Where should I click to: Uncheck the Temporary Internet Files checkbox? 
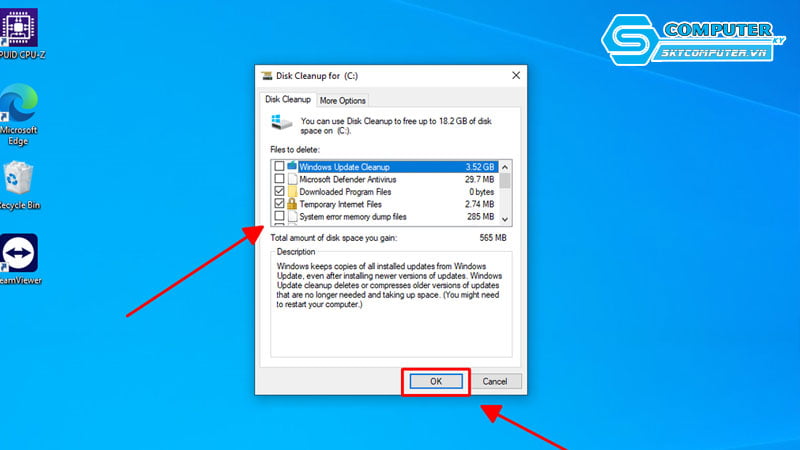[x=279, y=203]
